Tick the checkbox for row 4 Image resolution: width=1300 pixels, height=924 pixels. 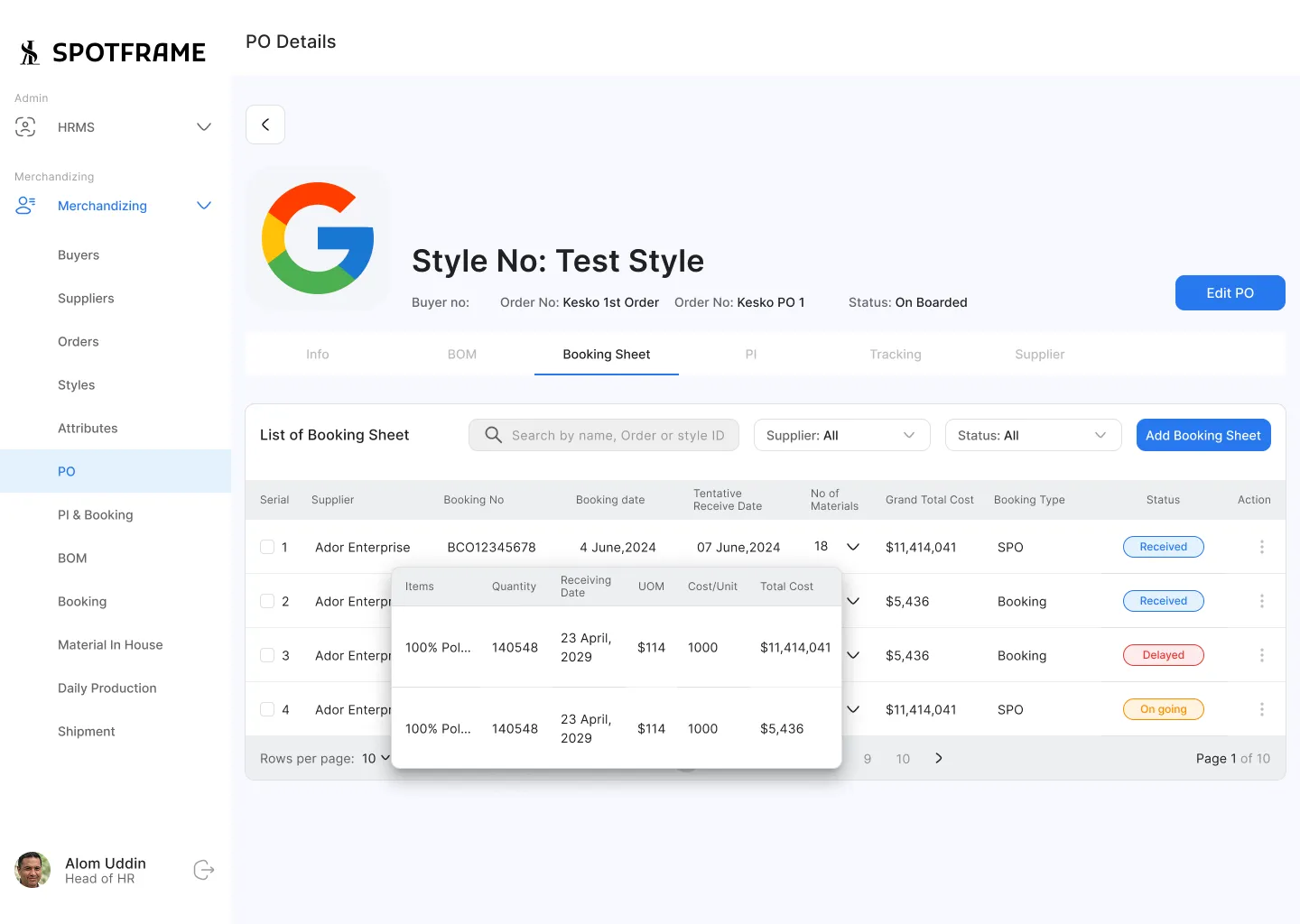267,709
